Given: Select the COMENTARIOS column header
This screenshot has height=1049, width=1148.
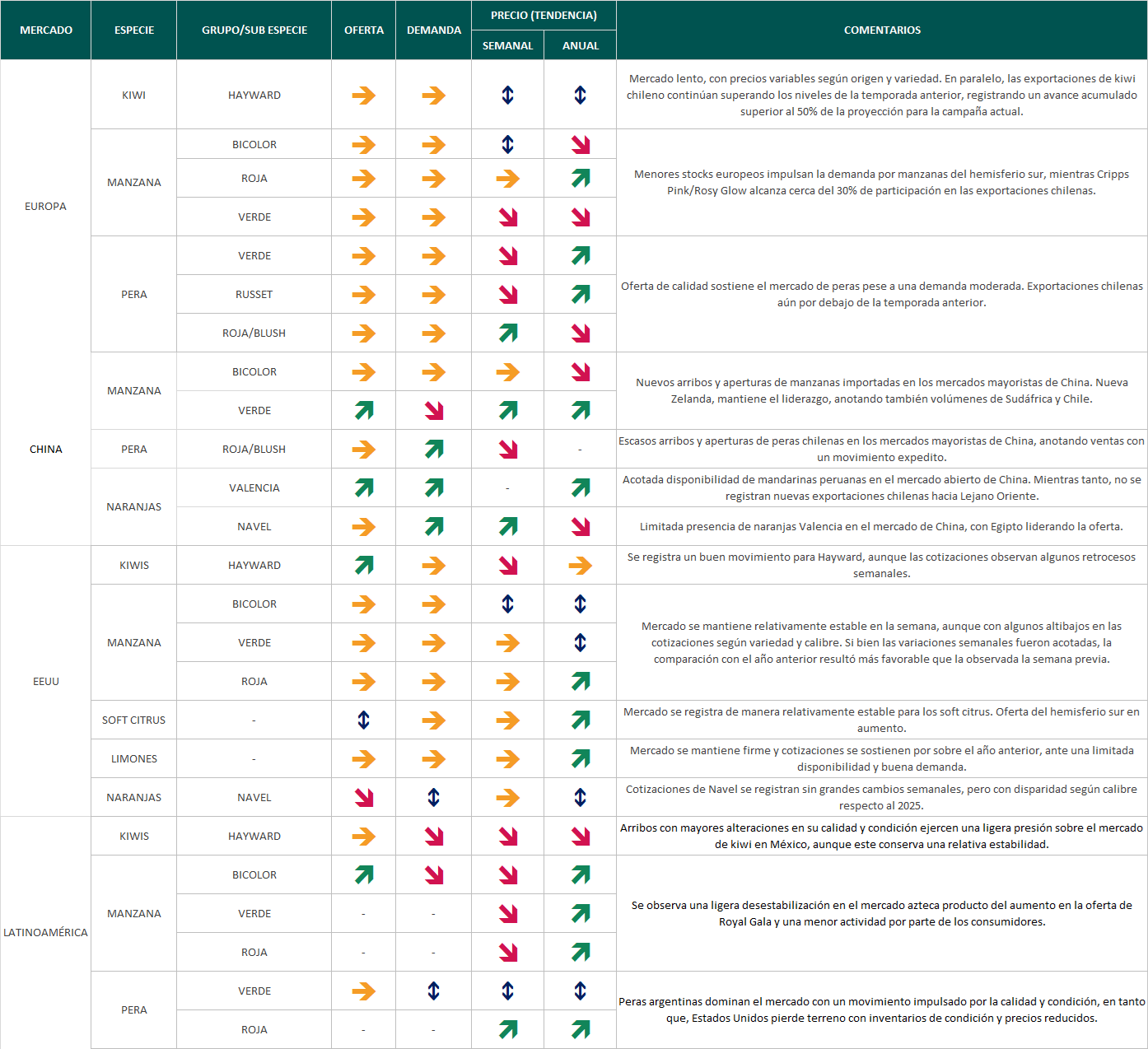Looking at the screenshot, I should click(x=882, y=30).
